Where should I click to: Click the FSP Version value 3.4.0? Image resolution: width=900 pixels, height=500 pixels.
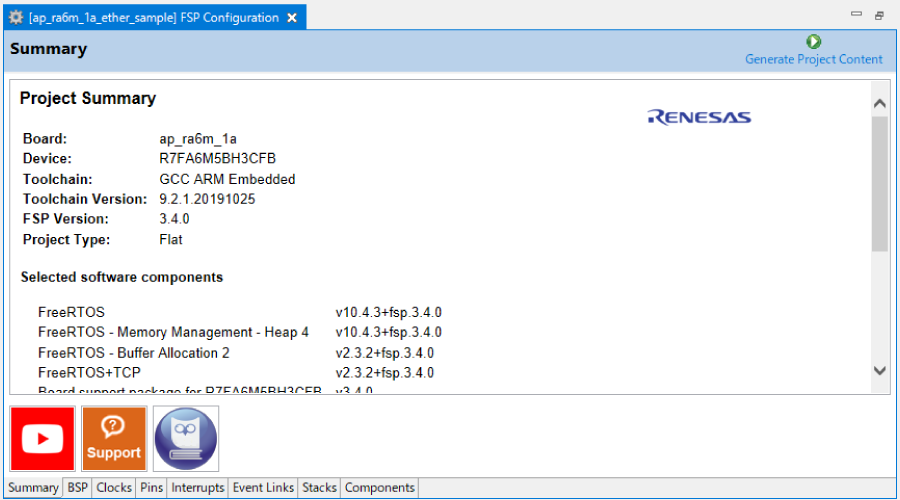click(x=174, y=219)
